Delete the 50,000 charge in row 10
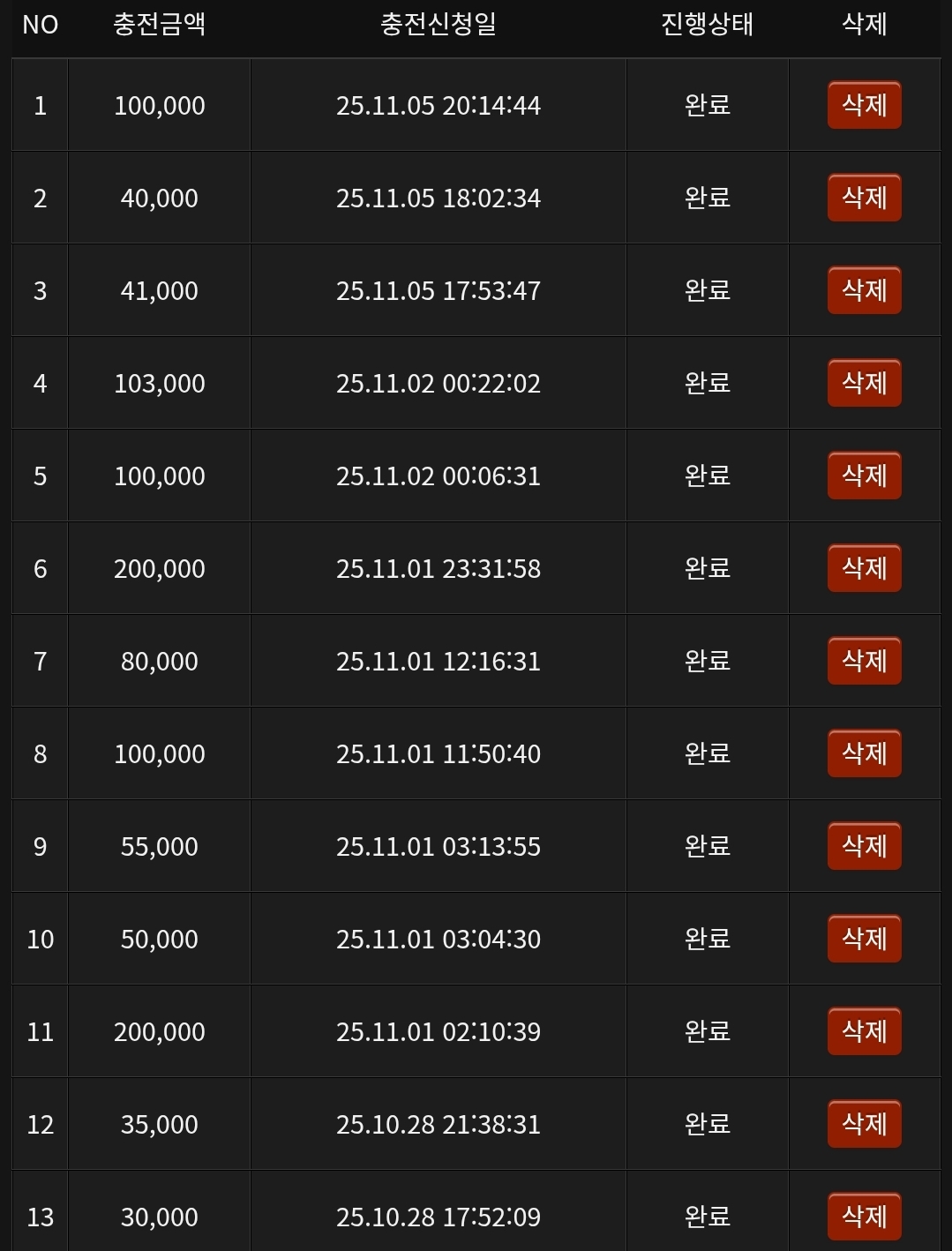Image resolution: width=952 pixels, height=1251 pixels. [x=864, y=940]
